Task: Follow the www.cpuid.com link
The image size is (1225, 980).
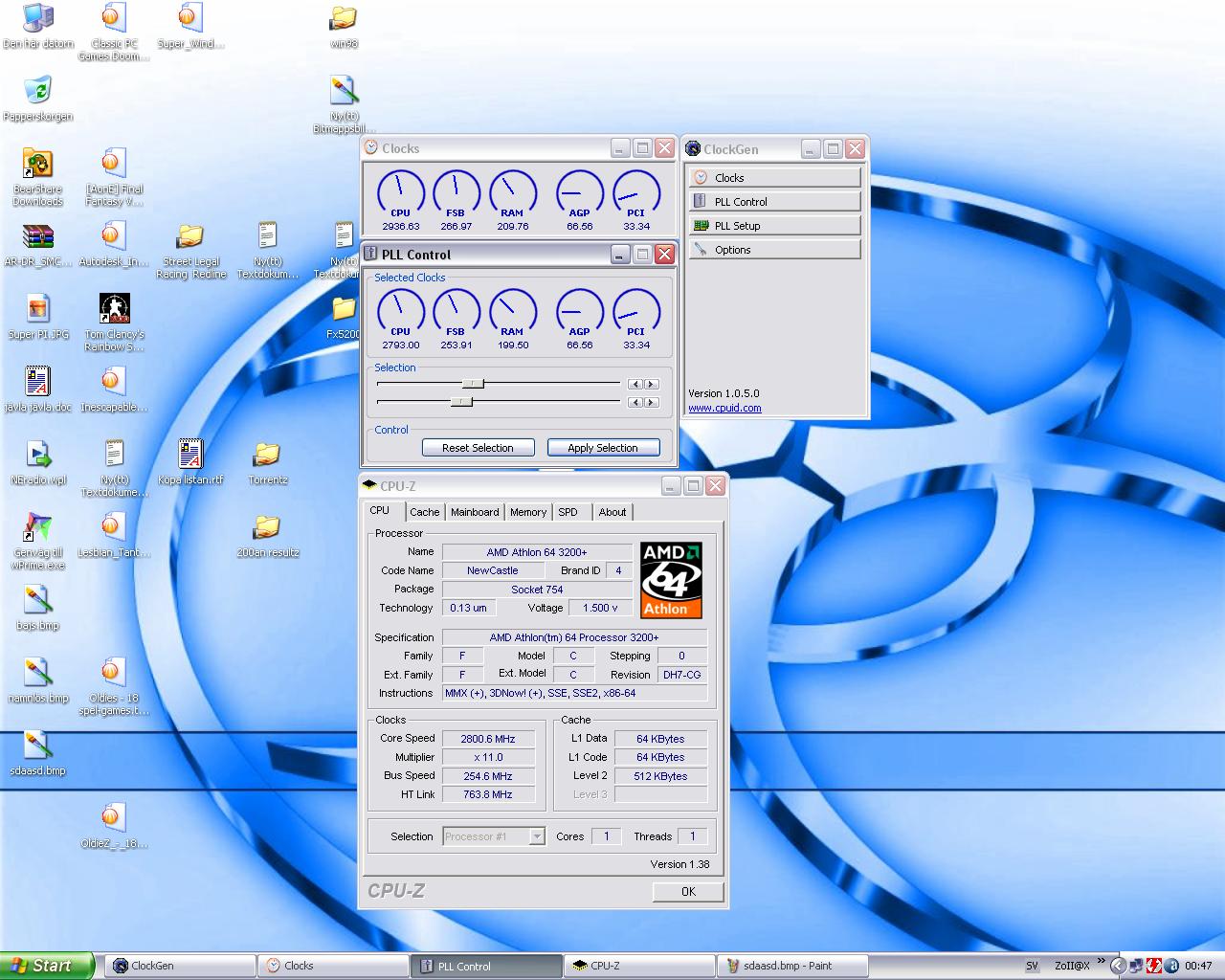Action: tap(724, 408)
